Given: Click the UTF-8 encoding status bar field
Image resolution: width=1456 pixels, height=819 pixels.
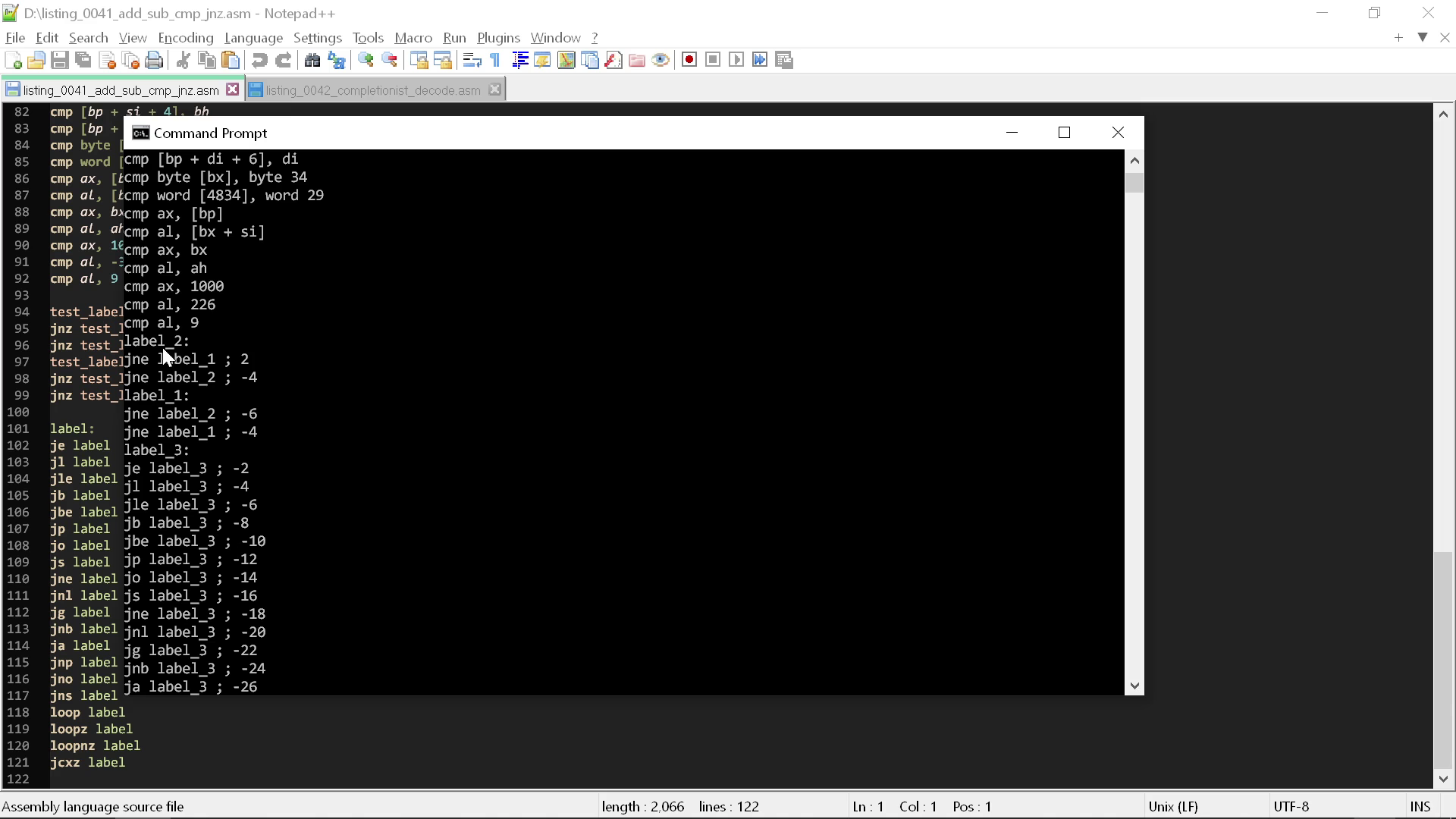Looking at the screenshot, I should coord(1291,806).
